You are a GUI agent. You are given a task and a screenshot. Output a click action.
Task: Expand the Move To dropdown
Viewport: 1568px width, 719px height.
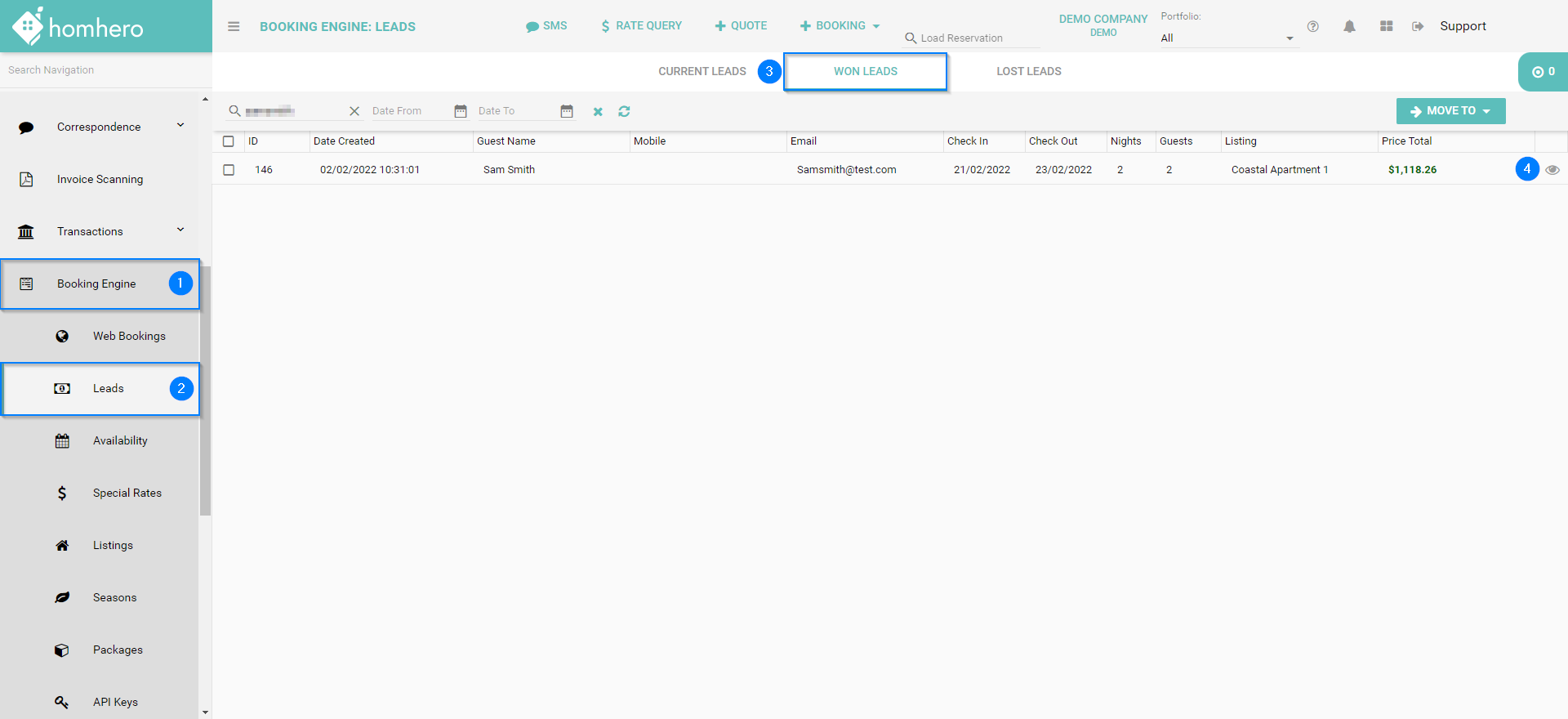pyautogui.click(x=1450, y=111)
